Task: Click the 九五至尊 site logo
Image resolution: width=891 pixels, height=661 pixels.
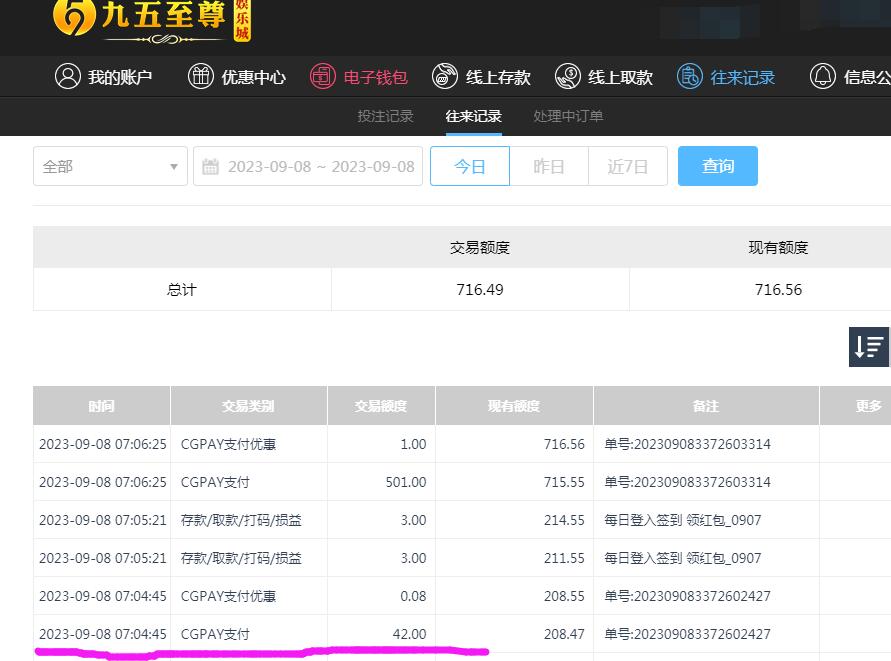Action: coord(150,20)
